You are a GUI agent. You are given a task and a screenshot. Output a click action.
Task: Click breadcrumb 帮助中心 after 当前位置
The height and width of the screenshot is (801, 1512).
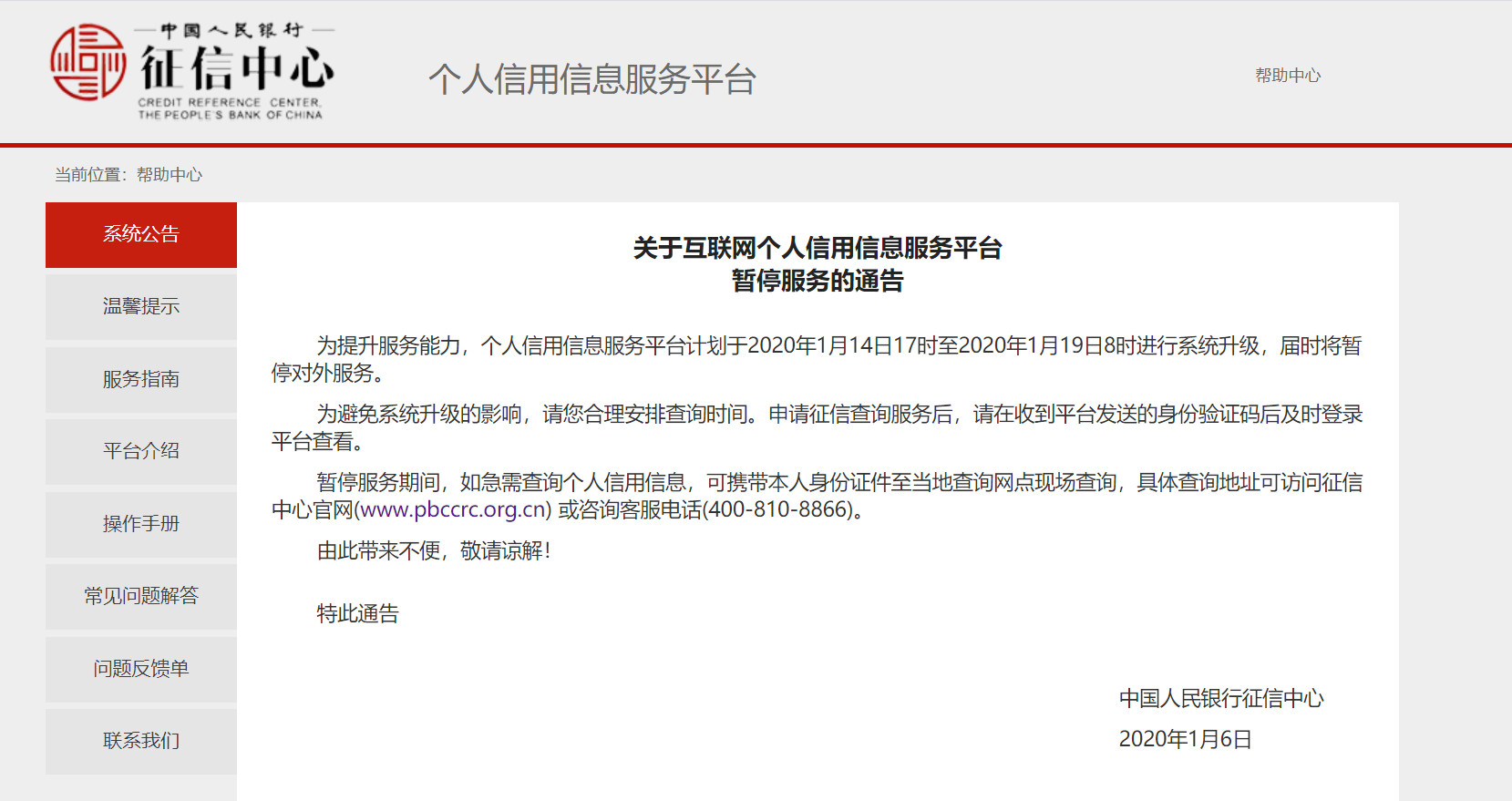[170, 174]
